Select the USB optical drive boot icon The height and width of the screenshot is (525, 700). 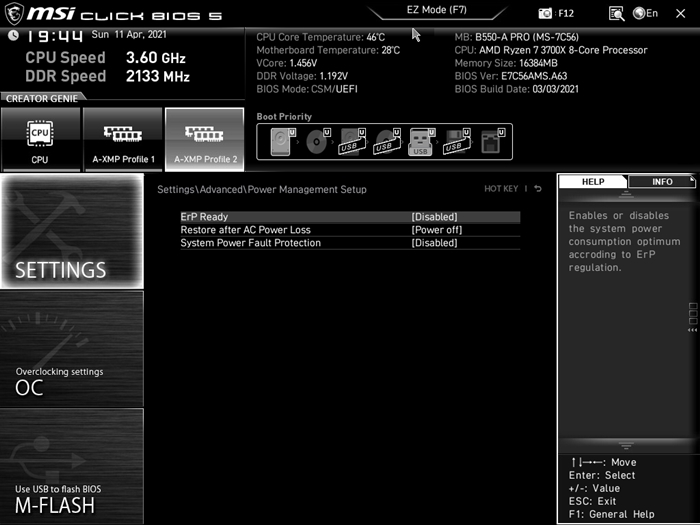click(x=387, y=142)
